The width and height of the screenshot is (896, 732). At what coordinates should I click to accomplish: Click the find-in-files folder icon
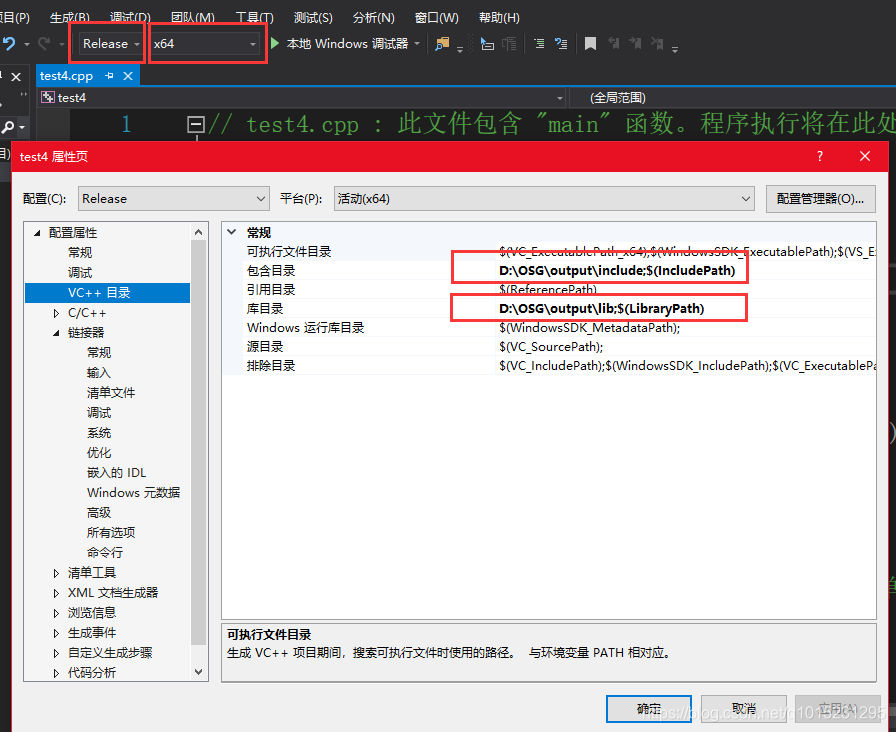[x=442, y=43]
